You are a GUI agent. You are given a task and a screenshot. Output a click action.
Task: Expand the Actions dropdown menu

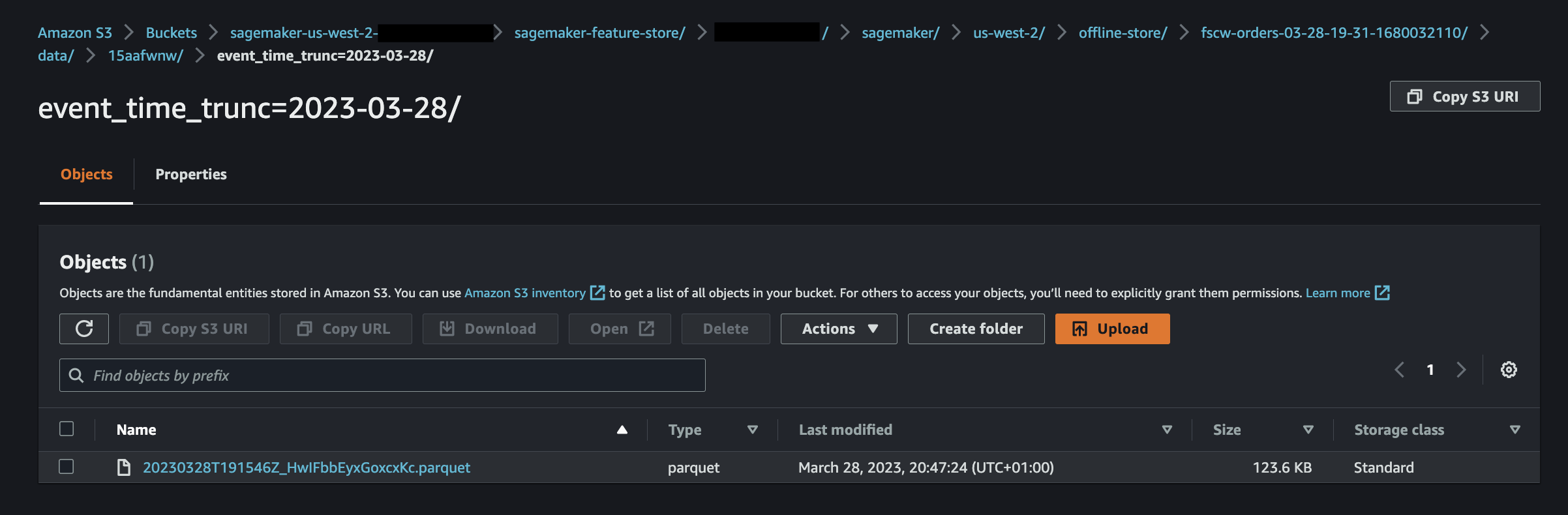click(x=839, y=329)
